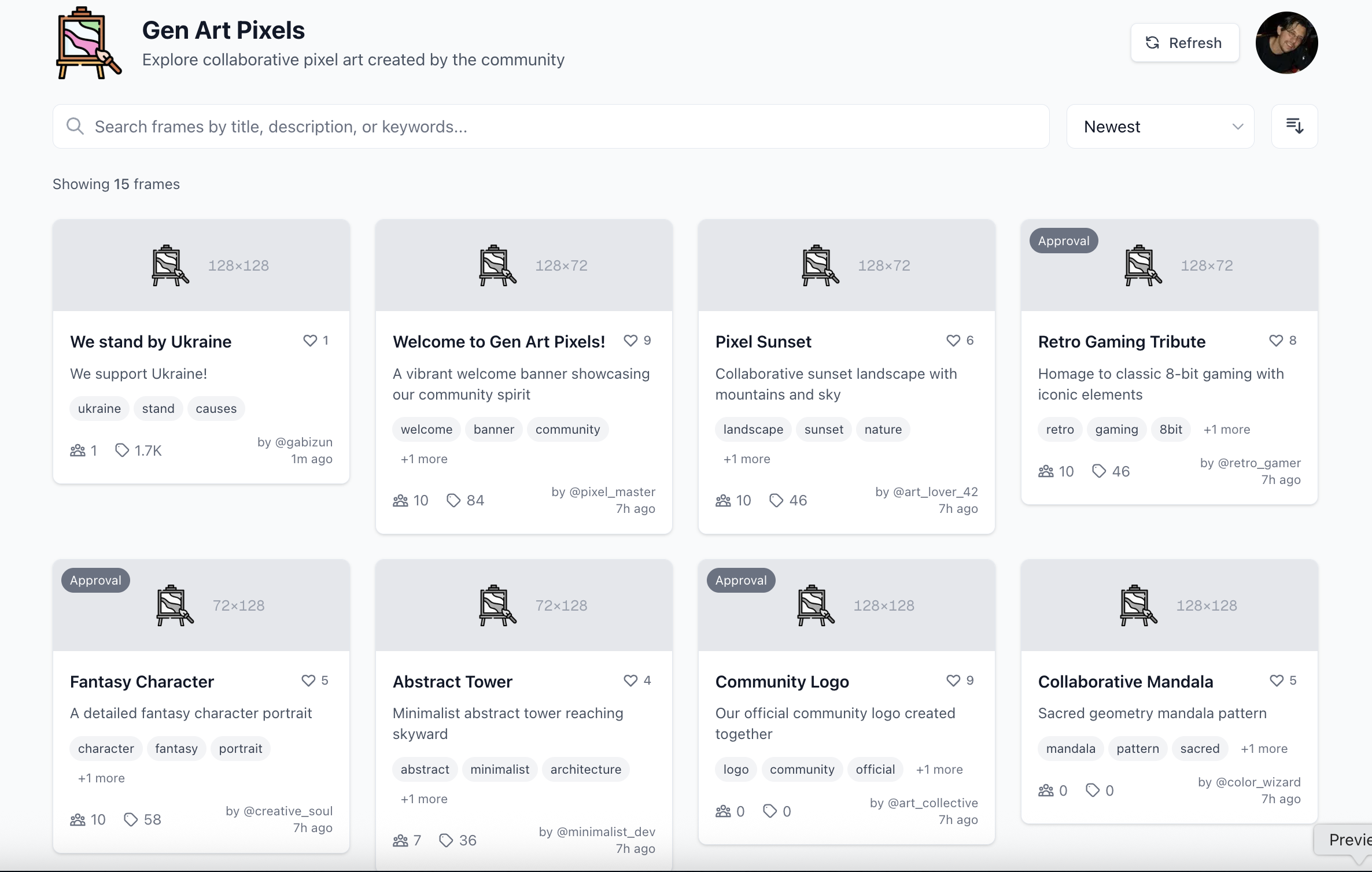Image resolution: width=1372 pixels, height=872 pixels.
Task: Open the Abstract Tower frame title
Action: pos(452,682)
